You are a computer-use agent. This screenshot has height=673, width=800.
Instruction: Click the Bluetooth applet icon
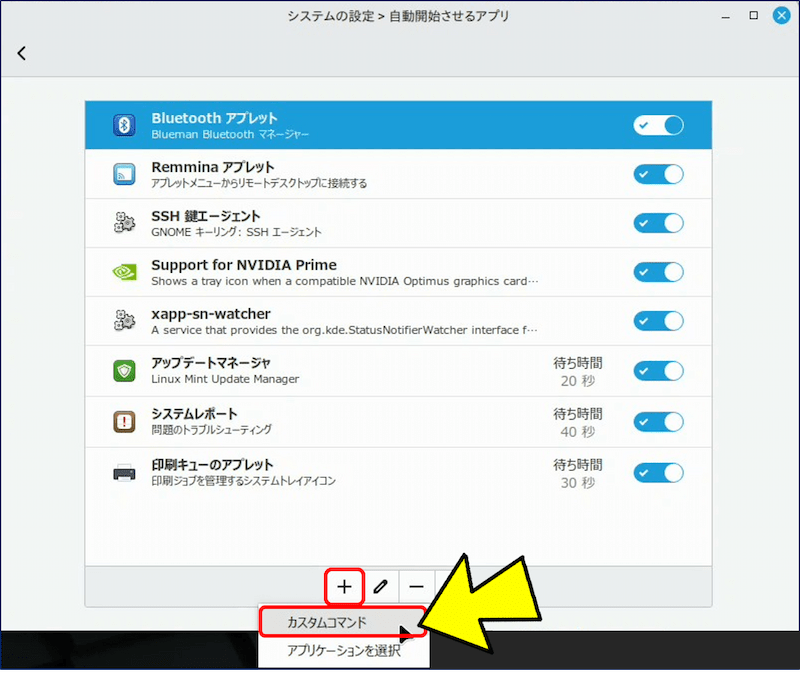(124, 125)
